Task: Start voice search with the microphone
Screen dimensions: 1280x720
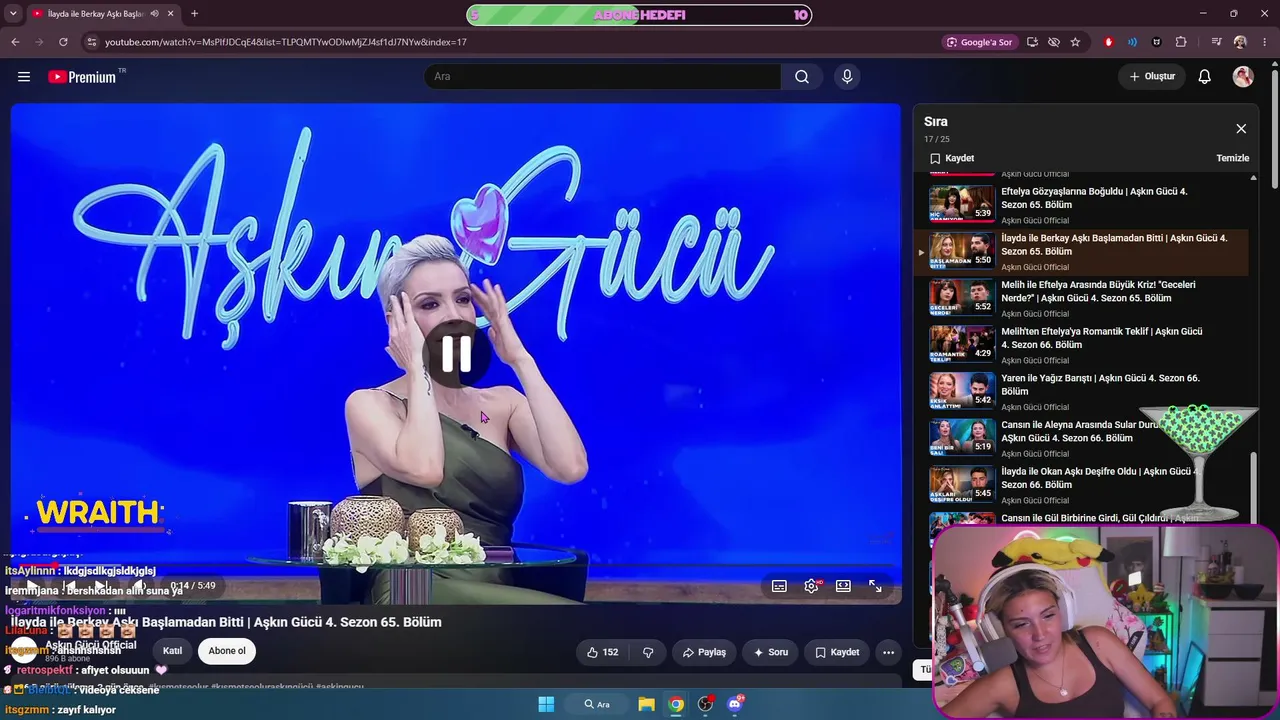Action: pyautogui.click(x=847, y=77)
